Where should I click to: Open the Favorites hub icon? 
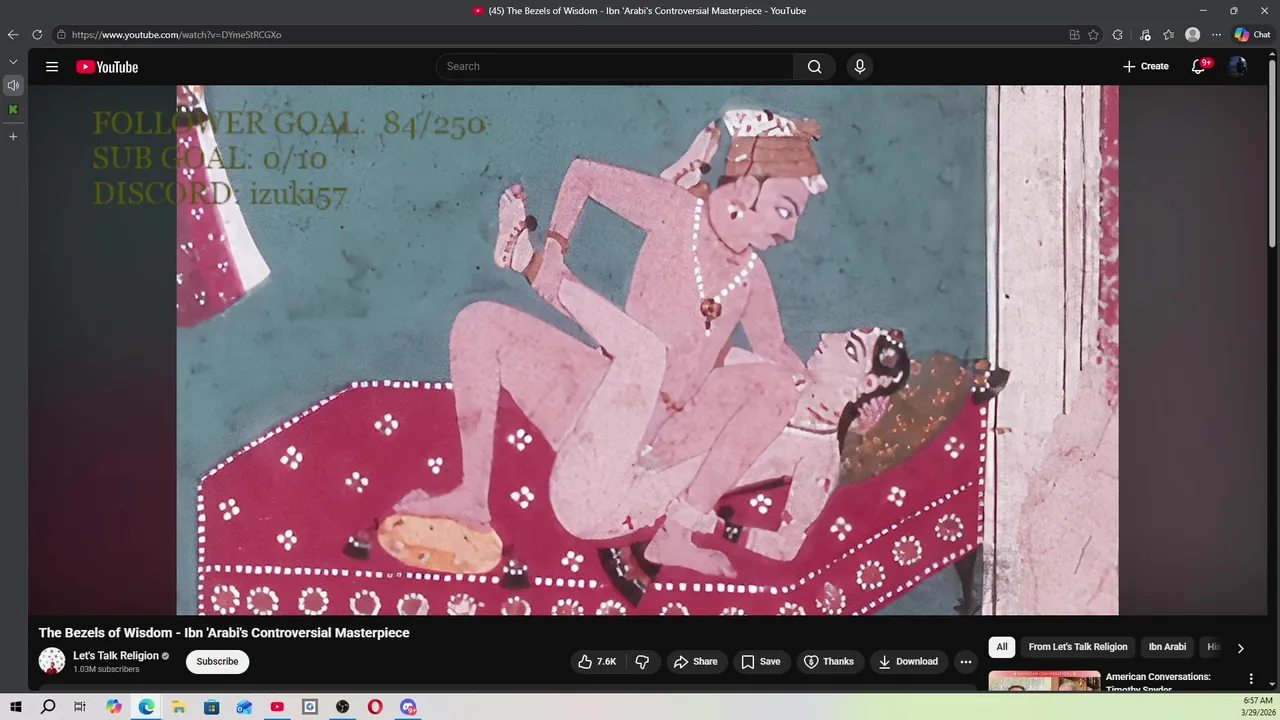coord(1168,35)
